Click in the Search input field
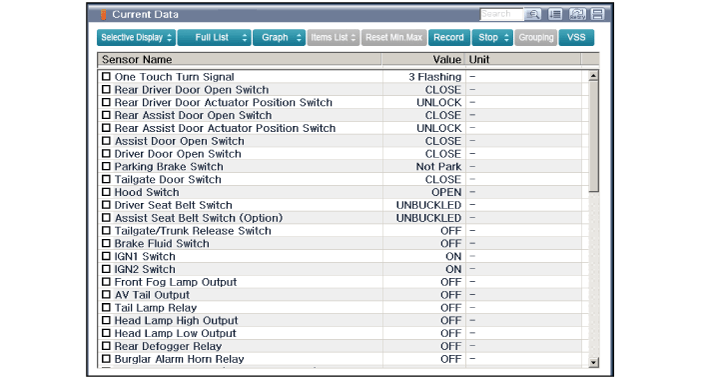Screen dimensions: 701x379 click(501, 14)
